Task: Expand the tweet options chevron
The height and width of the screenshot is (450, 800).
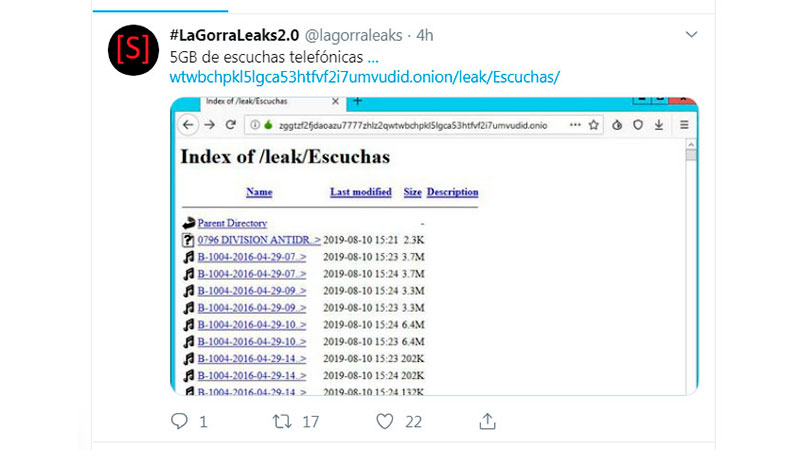Action: click(x=691, y=35)
